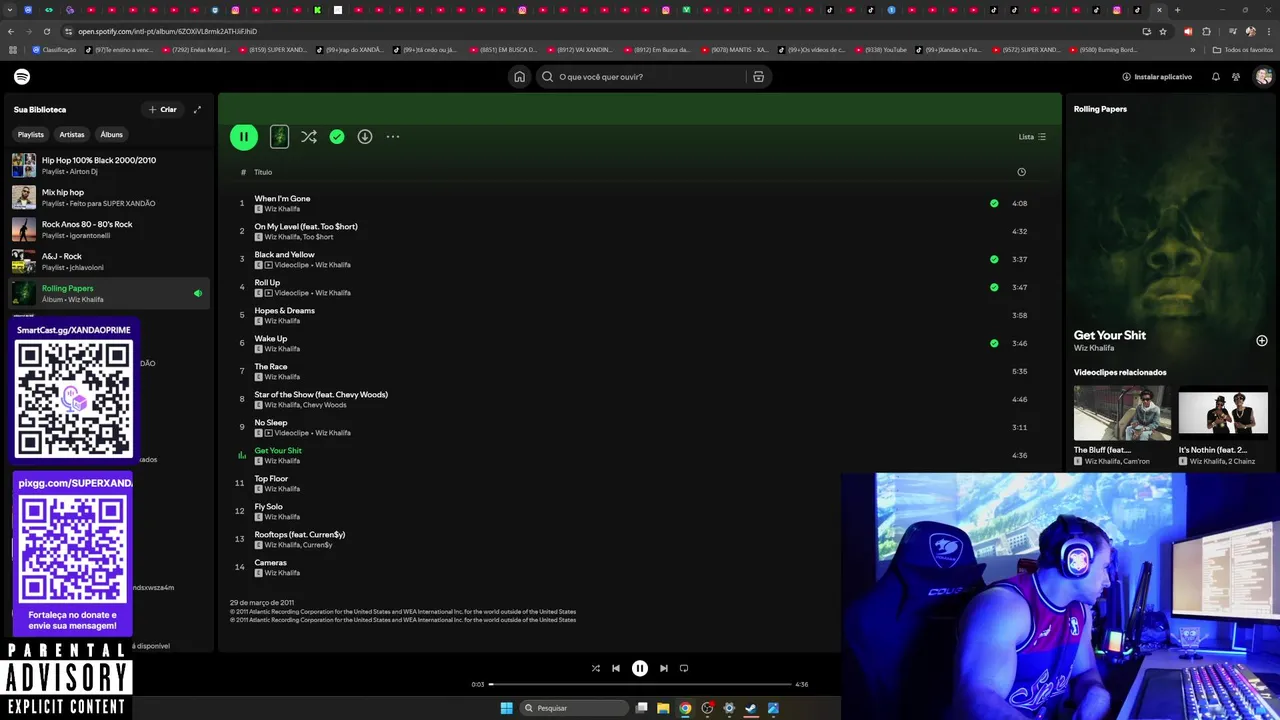Pause the album with the big green button

(244, 137)
